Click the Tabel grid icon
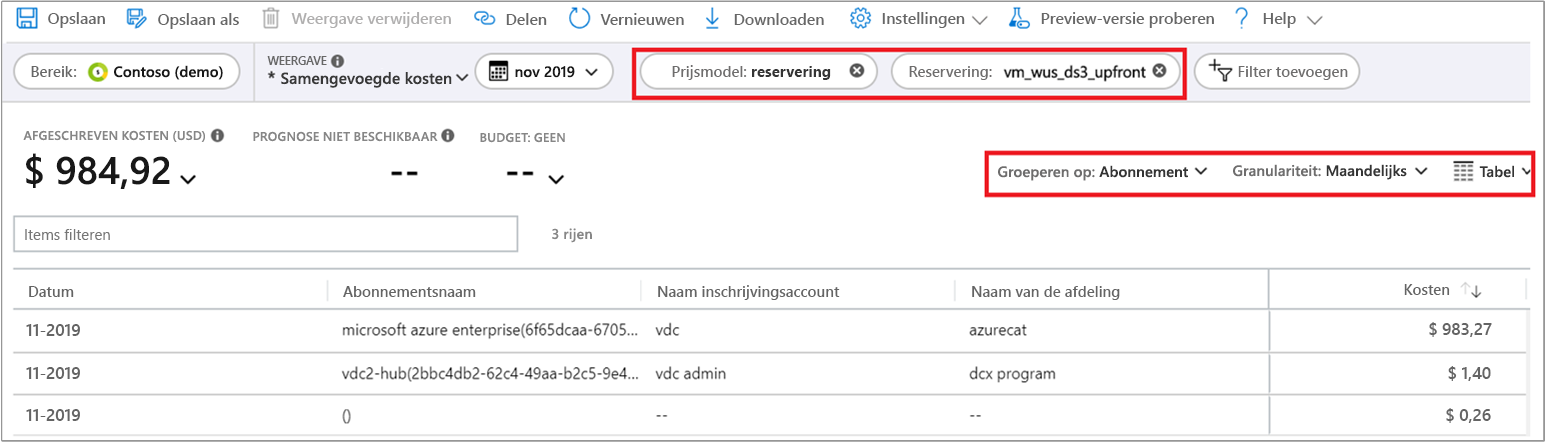 1463,172
